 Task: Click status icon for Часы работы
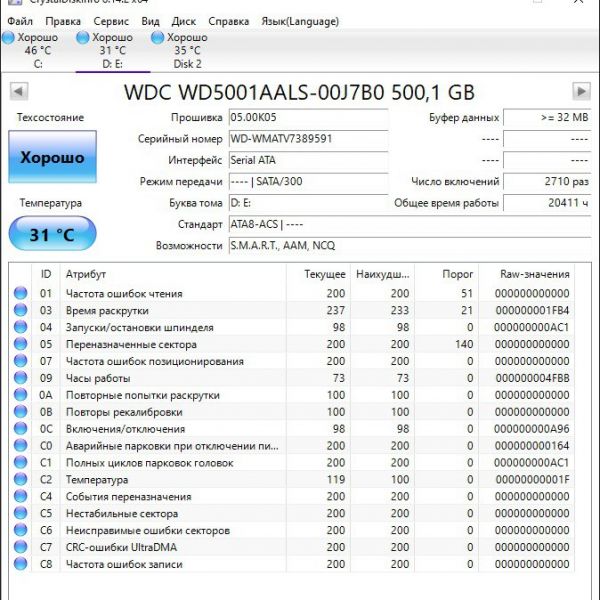(x=20, y=378)
